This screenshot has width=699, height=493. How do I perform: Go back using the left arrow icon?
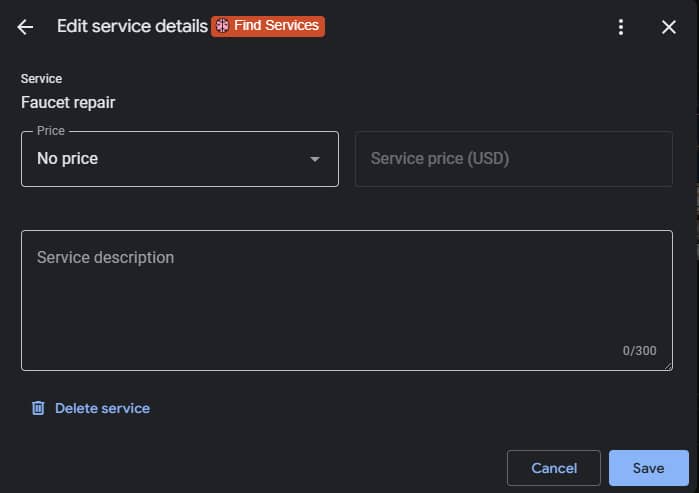pos(25,27)
